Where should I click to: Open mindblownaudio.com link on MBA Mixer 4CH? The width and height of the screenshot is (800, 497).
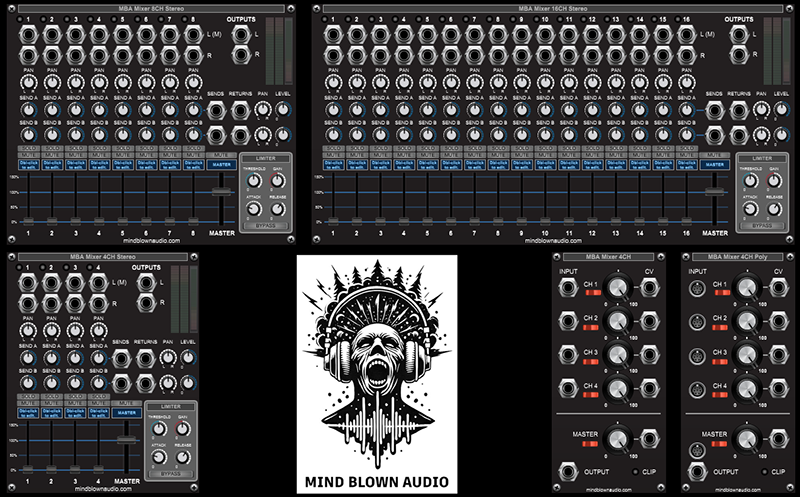(x=609, y=490)
